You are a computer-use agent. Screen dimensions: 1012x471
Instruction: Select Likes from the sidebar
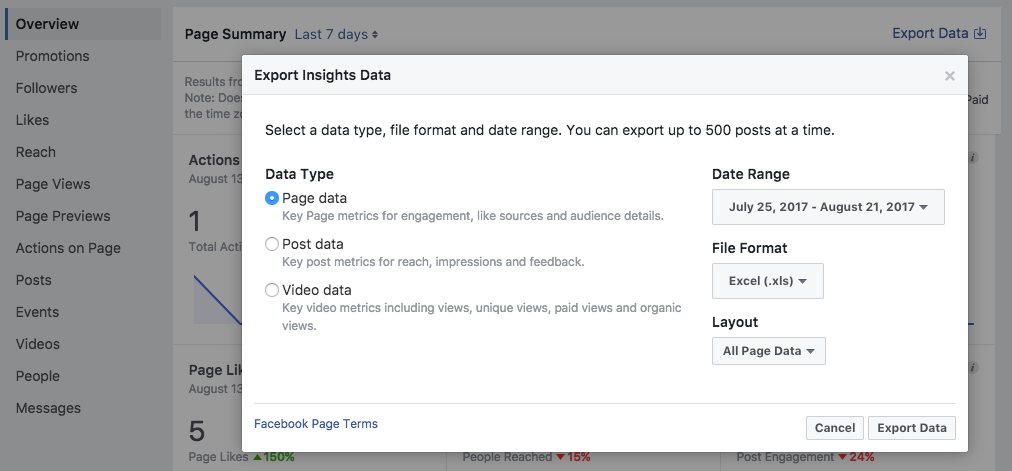tap(32, 120)
